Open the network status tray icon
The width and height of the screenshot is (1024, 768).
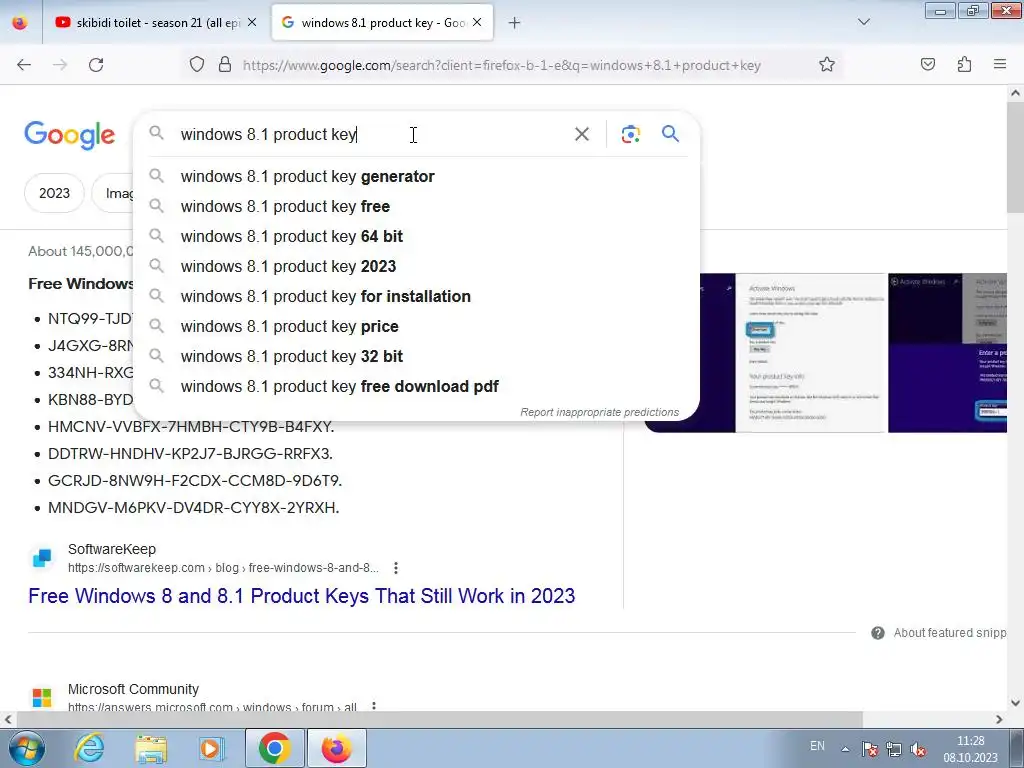pyautogui.click(x=894, y=749)
